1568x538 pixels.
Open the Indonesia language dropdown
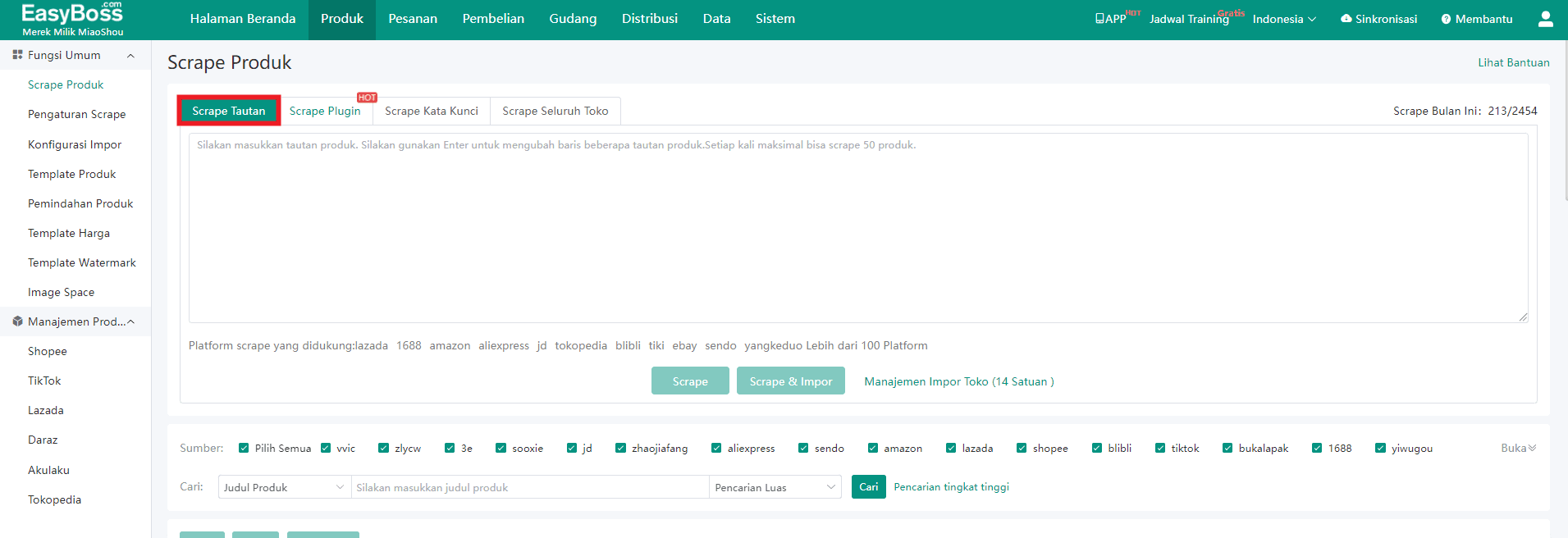[x=1284, y=19]
